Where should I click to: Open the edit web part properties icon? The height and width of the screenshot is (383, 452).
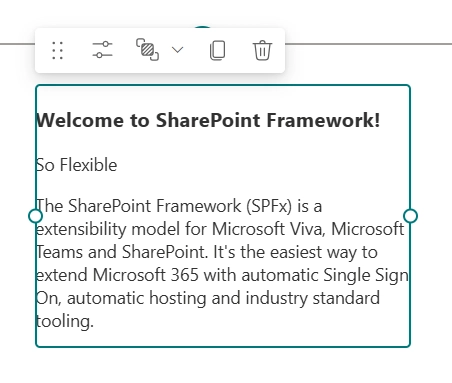click(x=102, y=50)
